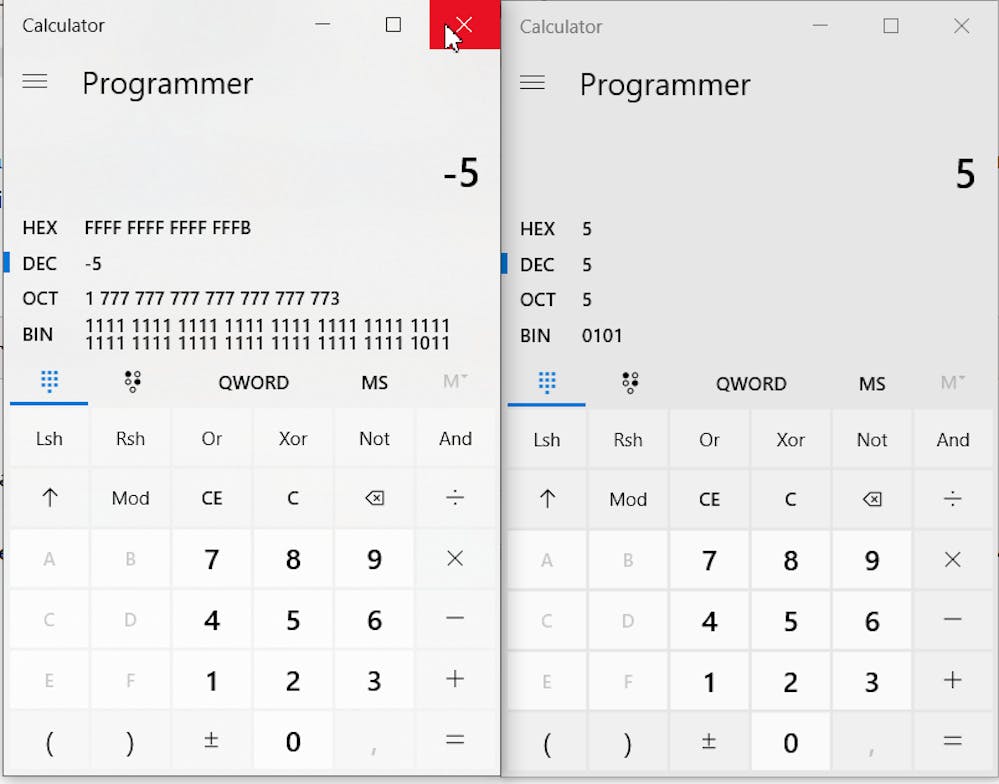The height and width of the screenshot is (784, 999).
Task: Open the hamburger navigation menu in right calculator
Action: click(x=532, y=83)
